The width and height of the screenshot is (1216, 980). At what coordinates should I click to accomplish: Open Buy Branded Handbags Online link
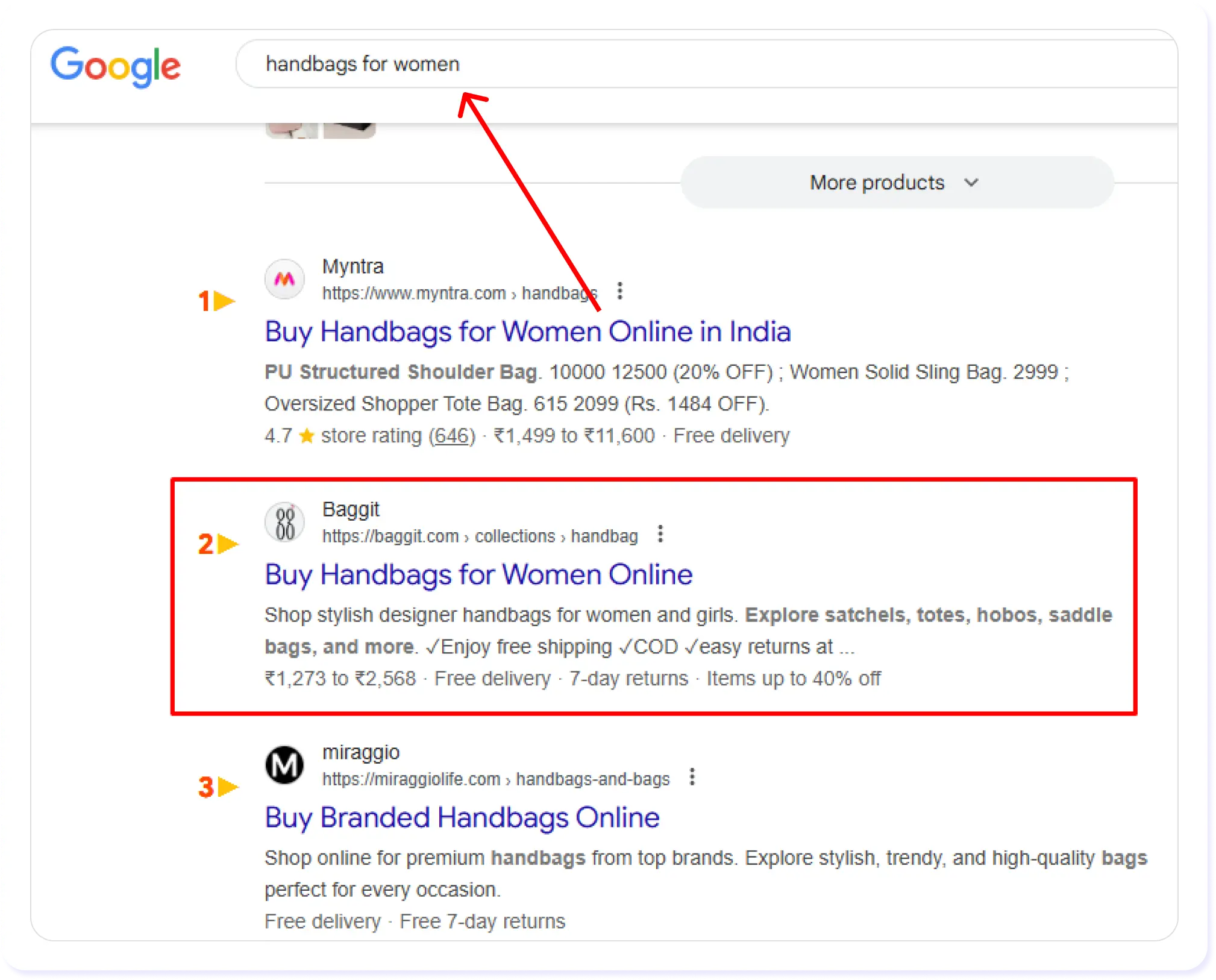(462, 818)
